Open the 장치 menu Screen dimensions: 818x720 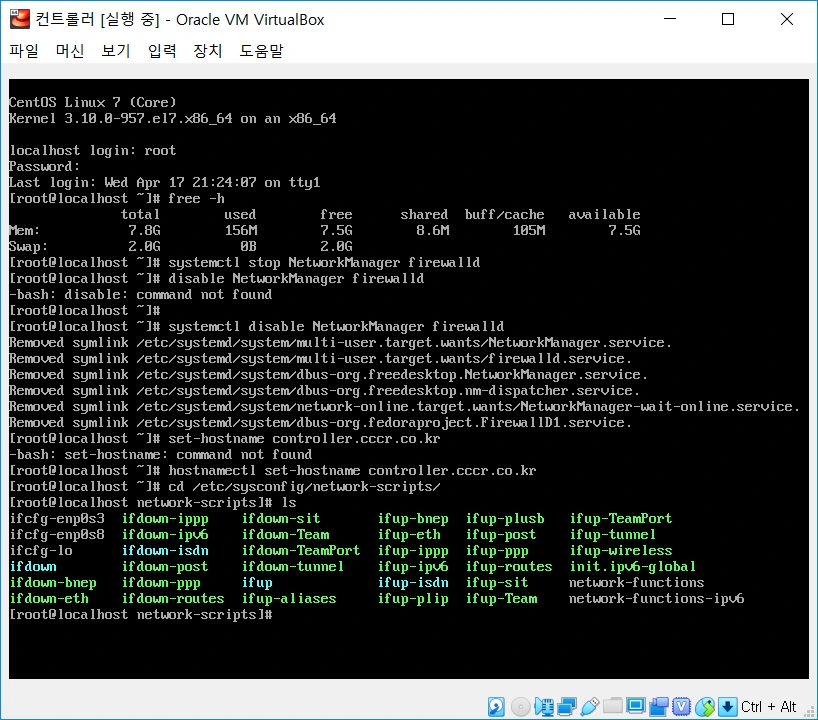coord(208,51)
